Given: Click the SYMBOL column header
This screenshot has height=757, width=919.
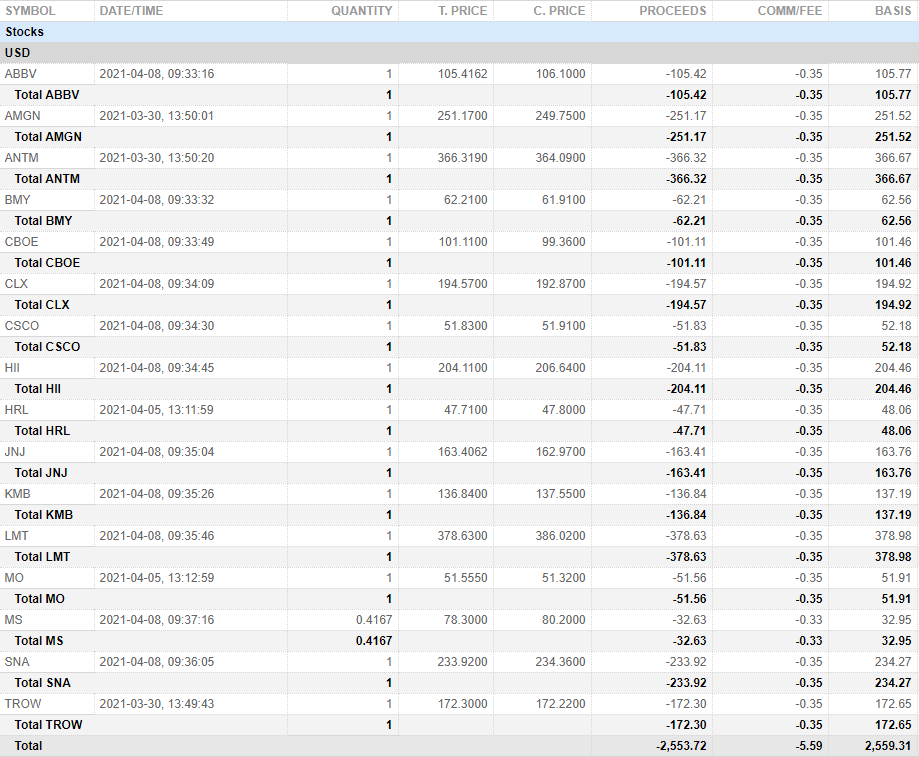Looking at the screenshot, I should 30,11.
